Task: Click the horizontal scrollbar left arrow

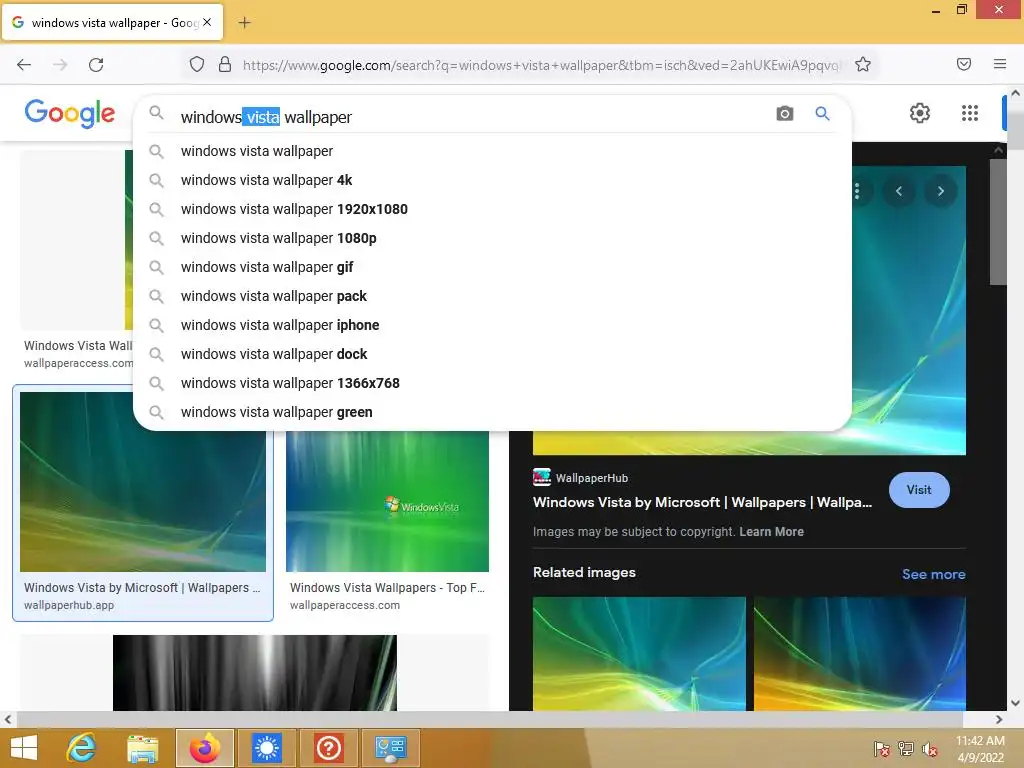Action: click(7, 719)
